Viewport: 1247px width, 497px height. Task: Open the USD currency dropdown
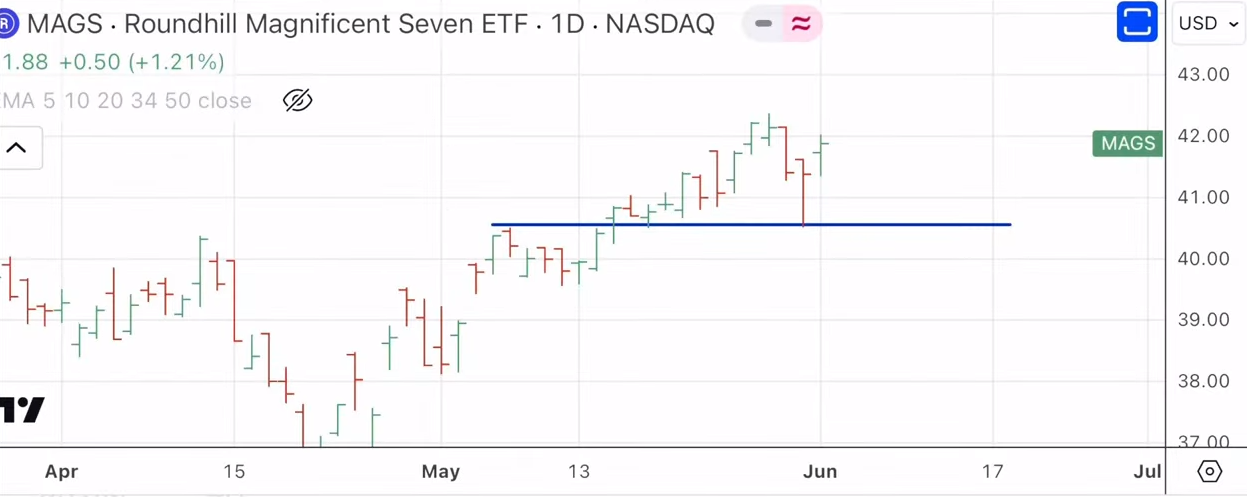click(1207, 23)
